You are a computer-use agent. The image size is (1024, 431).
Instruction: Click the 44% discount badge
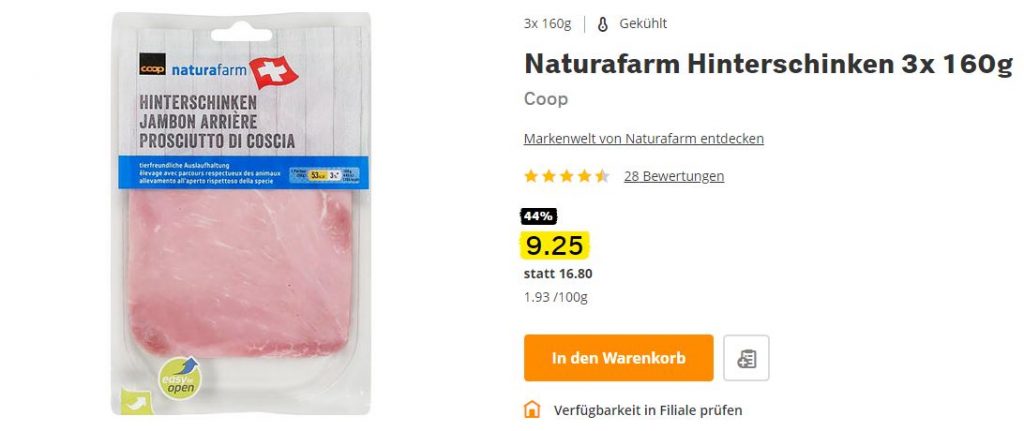[x=539, y=216]
